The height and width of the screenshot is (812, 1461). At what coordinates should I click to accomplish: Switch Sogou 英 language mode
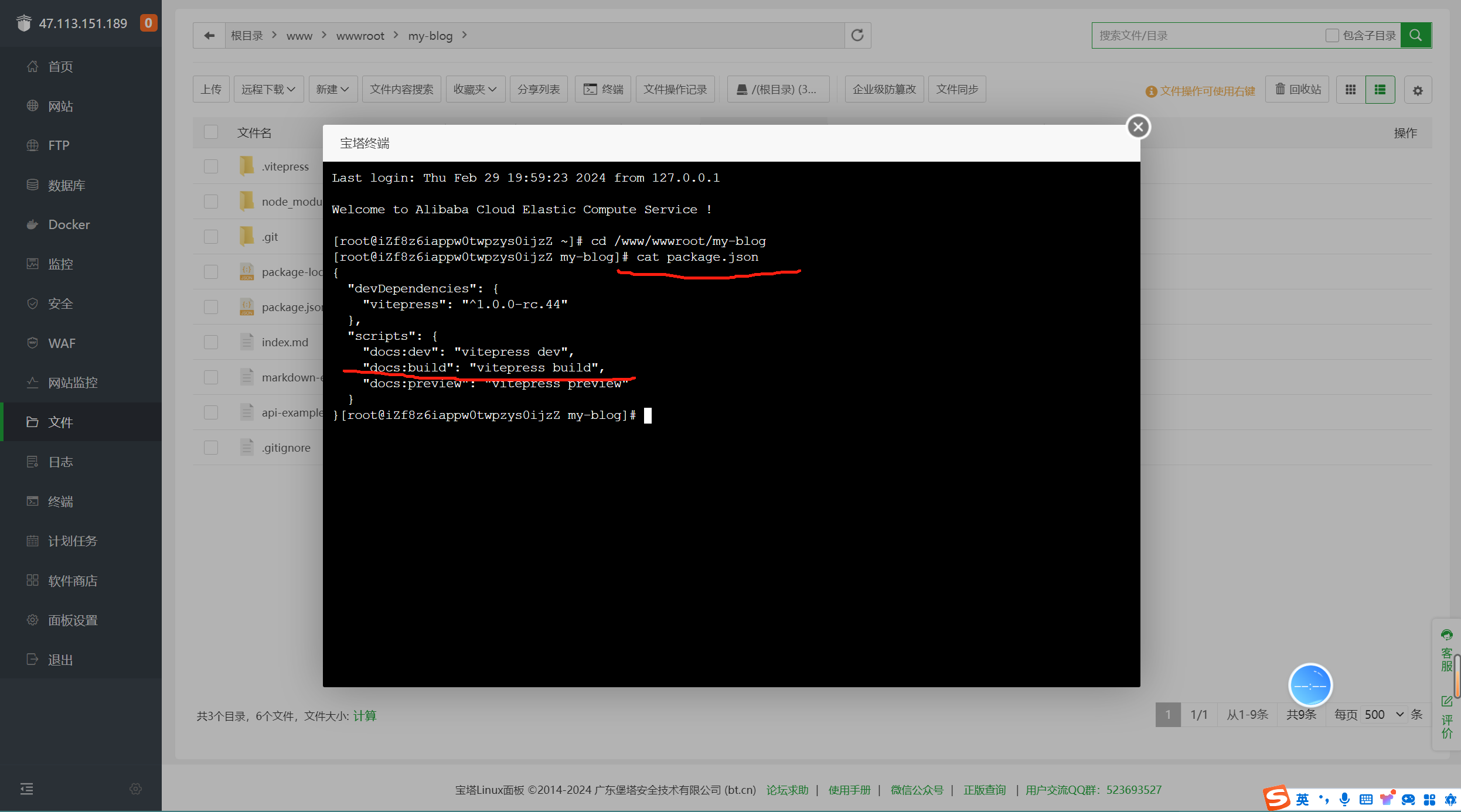pyautogui.click(x=1302, y=799)
